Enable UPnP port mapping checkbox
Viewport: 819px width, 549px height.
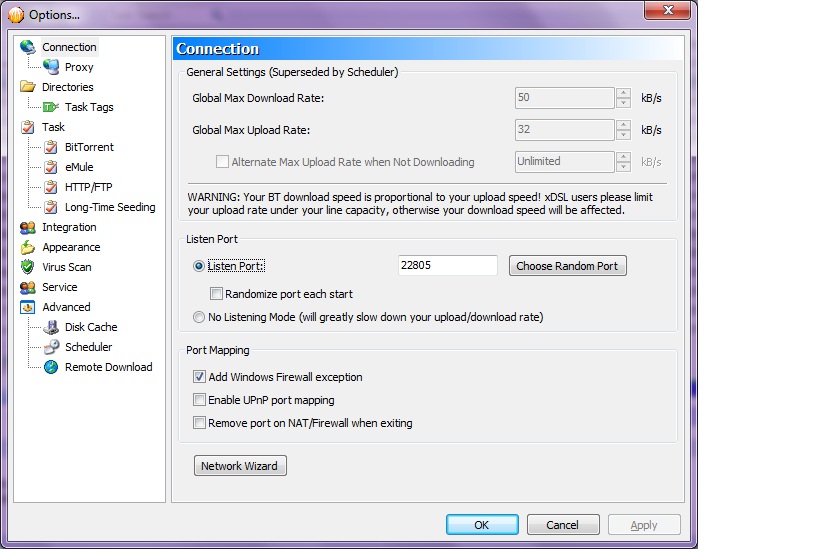pos(199,400)
